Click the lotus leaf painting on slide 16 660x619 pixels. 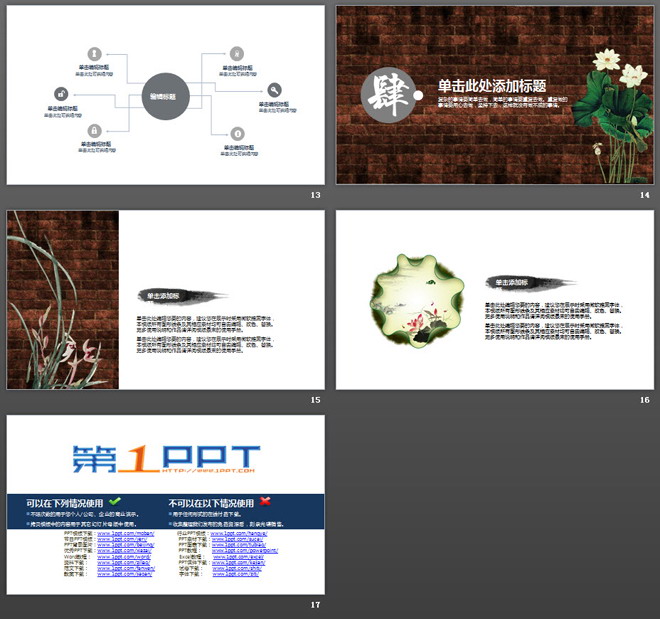(x=417, y=300)
